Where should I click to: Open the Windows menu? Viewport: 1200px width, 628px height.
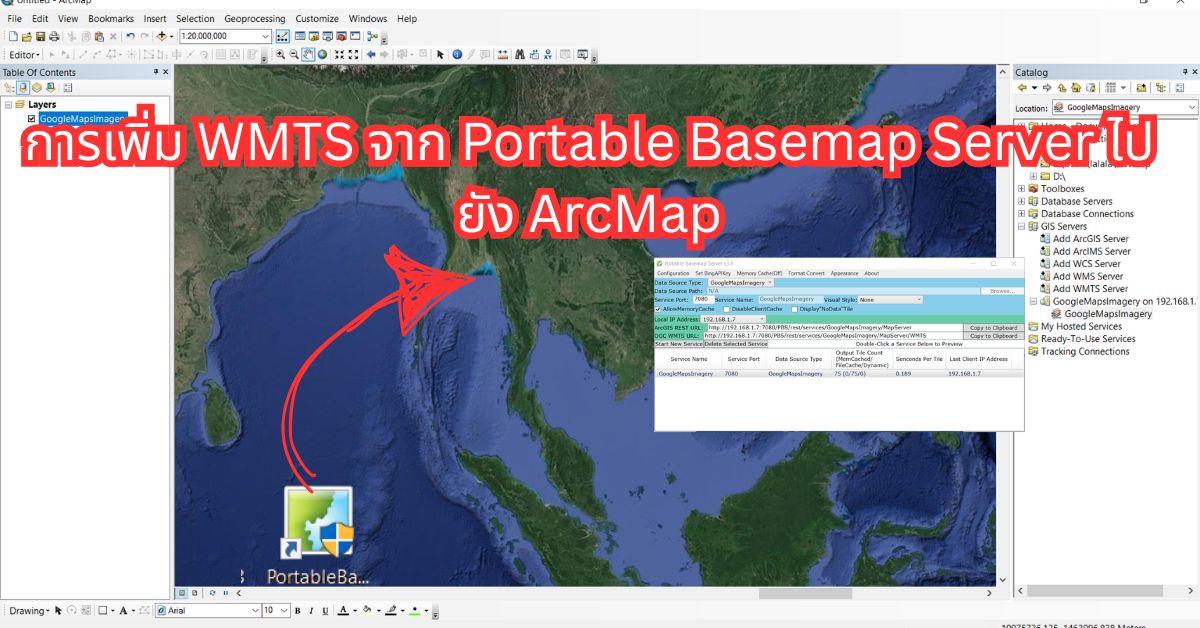368,18
